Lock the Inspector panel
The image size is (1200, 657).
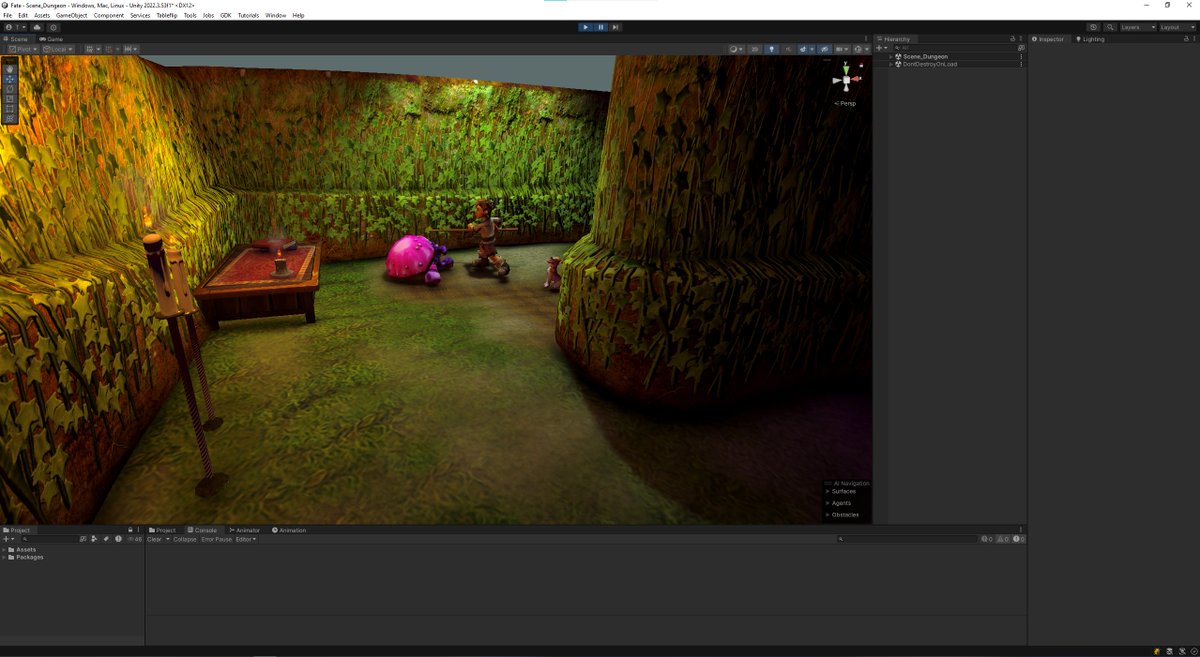(1186, 39)
